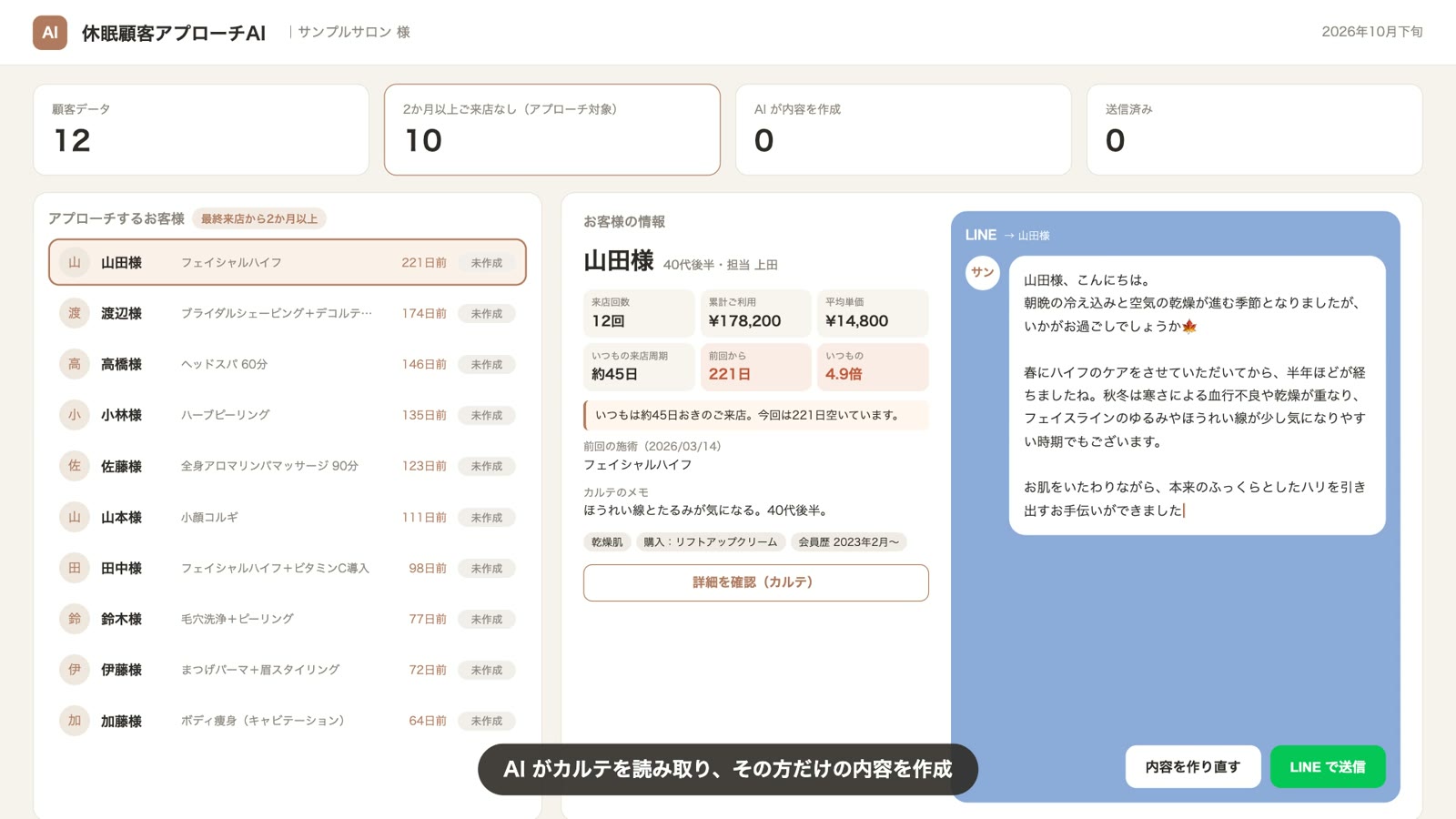Click the 山 avatar for 山本様
This screenshot has width=1456, height=819.
click(x=75, y=517)
